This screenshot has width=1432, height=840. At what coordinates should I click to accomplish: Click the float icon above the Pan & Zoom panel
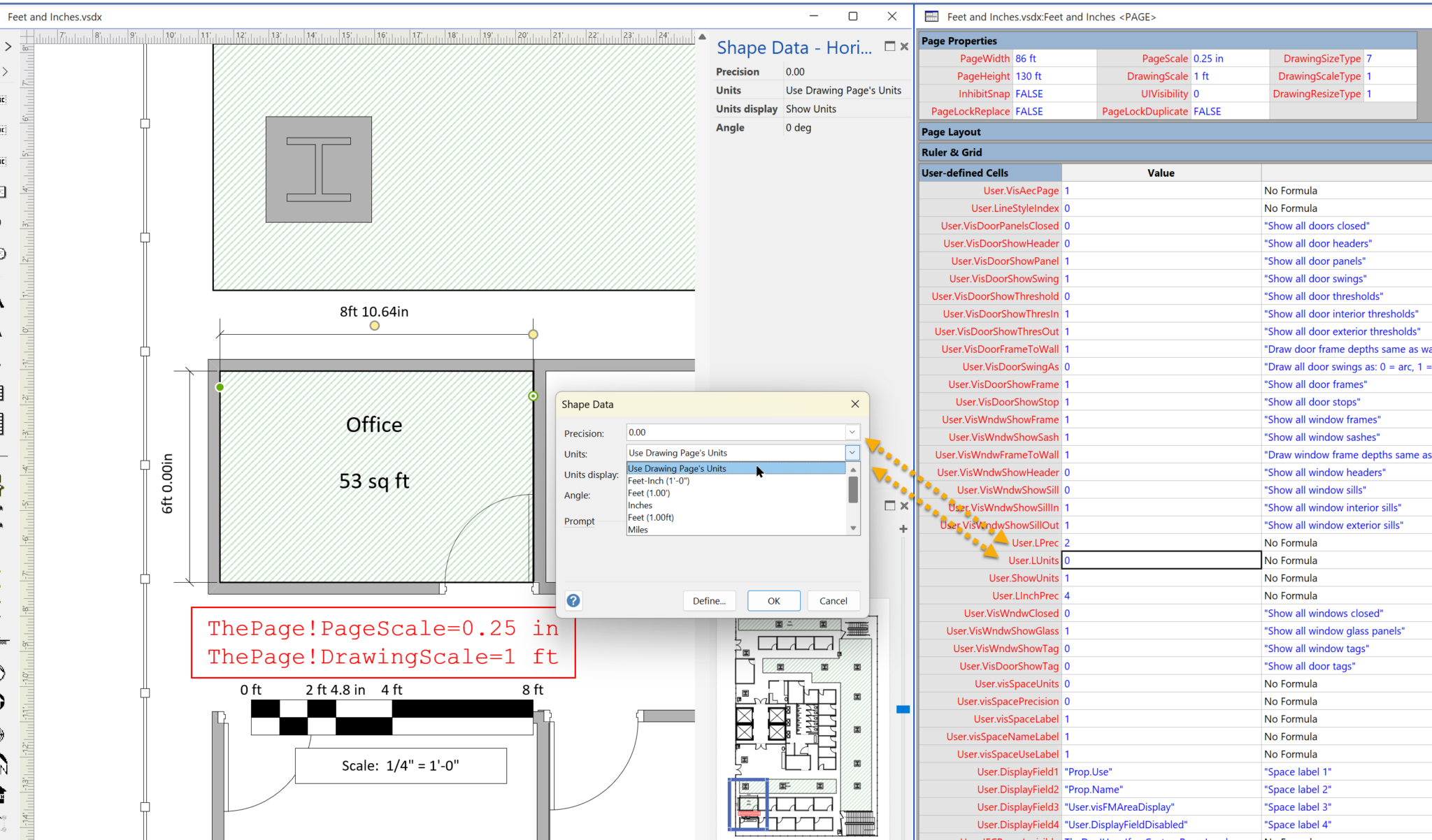click(889, 505)
